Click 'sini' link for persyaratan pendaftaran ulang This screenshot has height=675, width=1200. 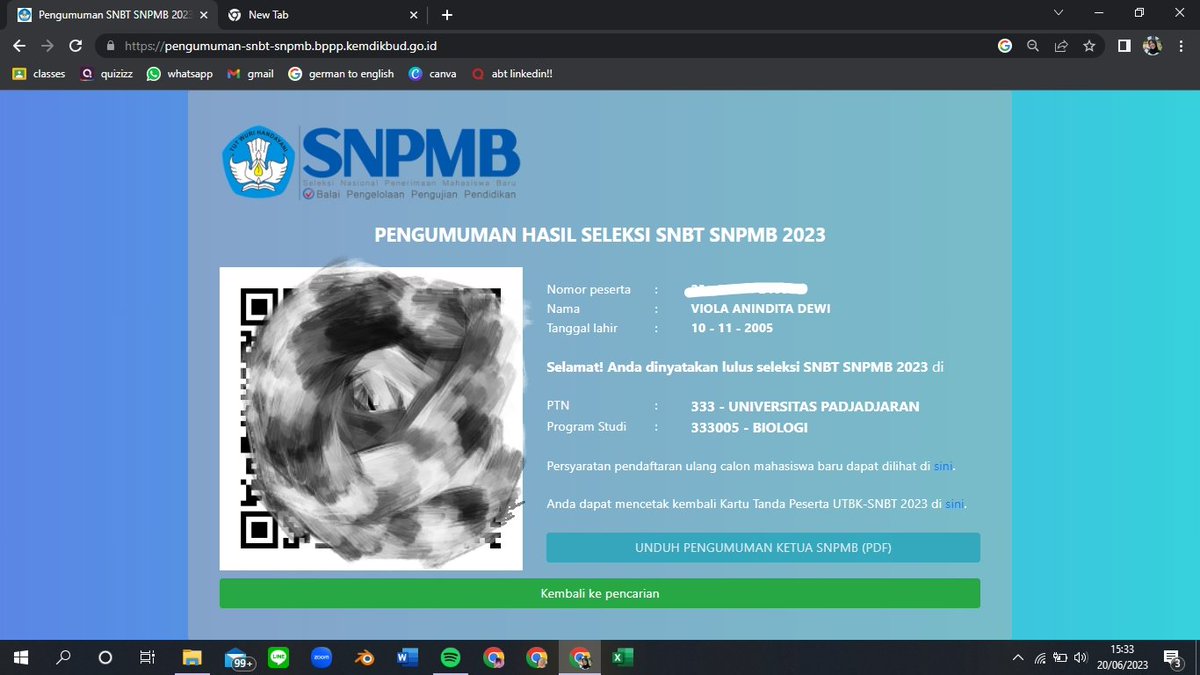943,466
